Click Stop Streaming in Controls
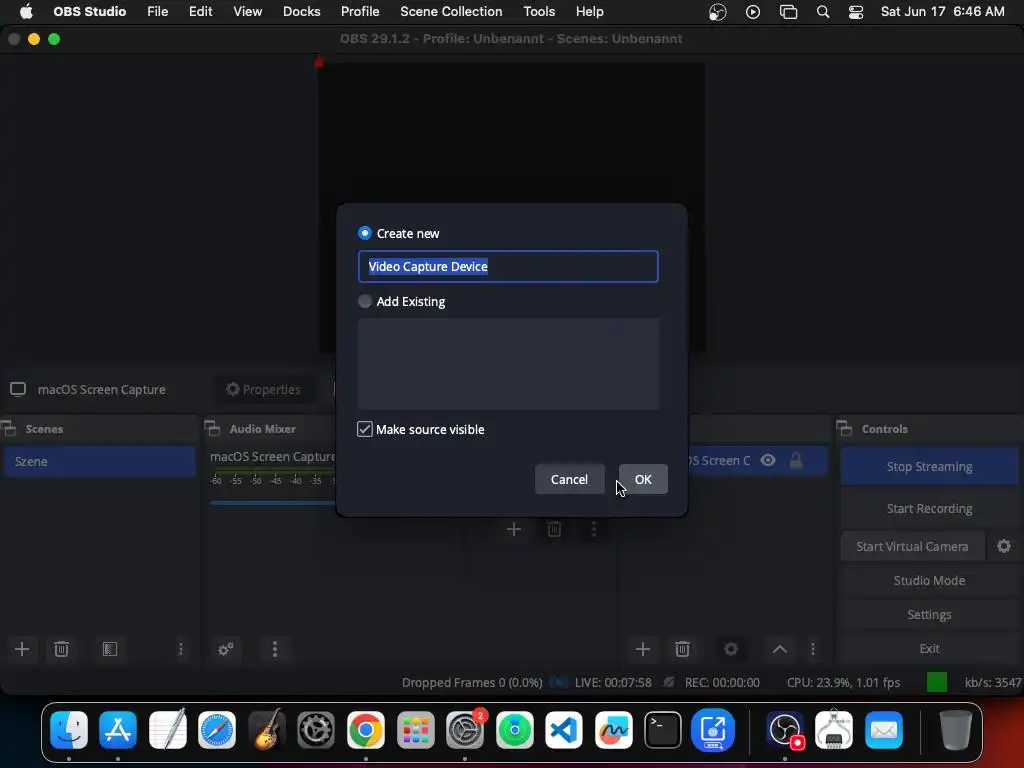 [x=929, y=466]
